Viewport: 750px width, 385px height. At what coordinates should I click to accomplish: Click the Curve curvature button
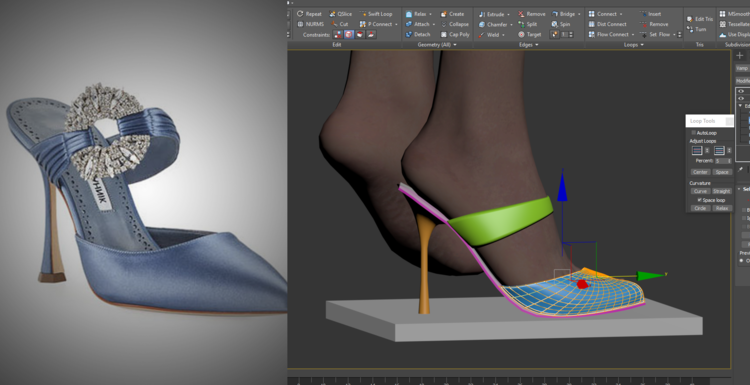(700, 191)
